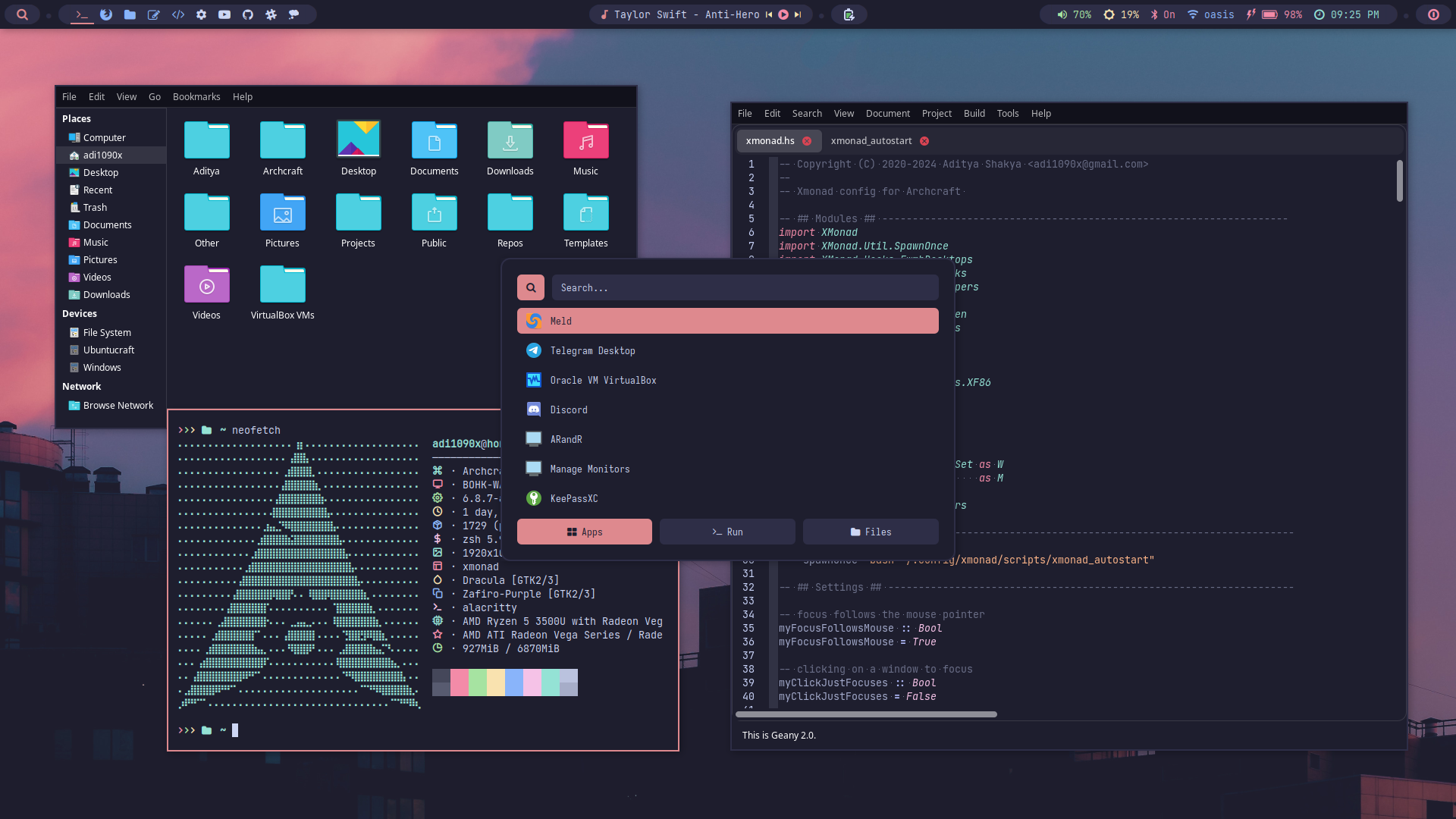
Task: Open the Build menu in Geany
Action: point(974,114)
